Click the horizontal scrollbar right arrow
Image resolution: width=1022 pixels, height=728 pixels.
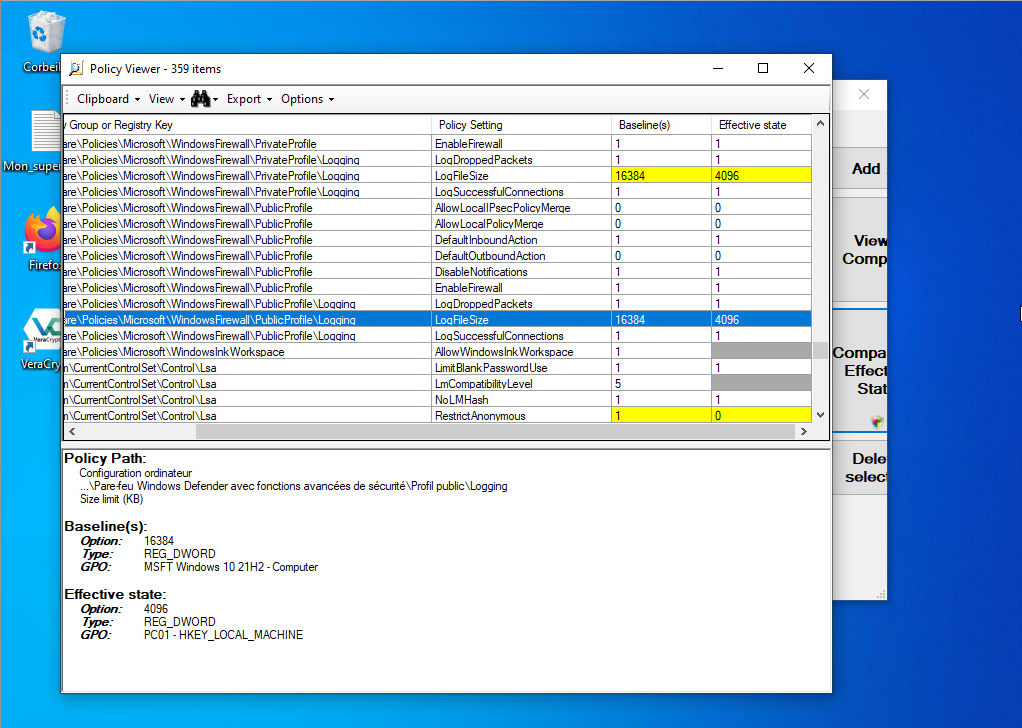pyautogui.click(x=803, y=432)
